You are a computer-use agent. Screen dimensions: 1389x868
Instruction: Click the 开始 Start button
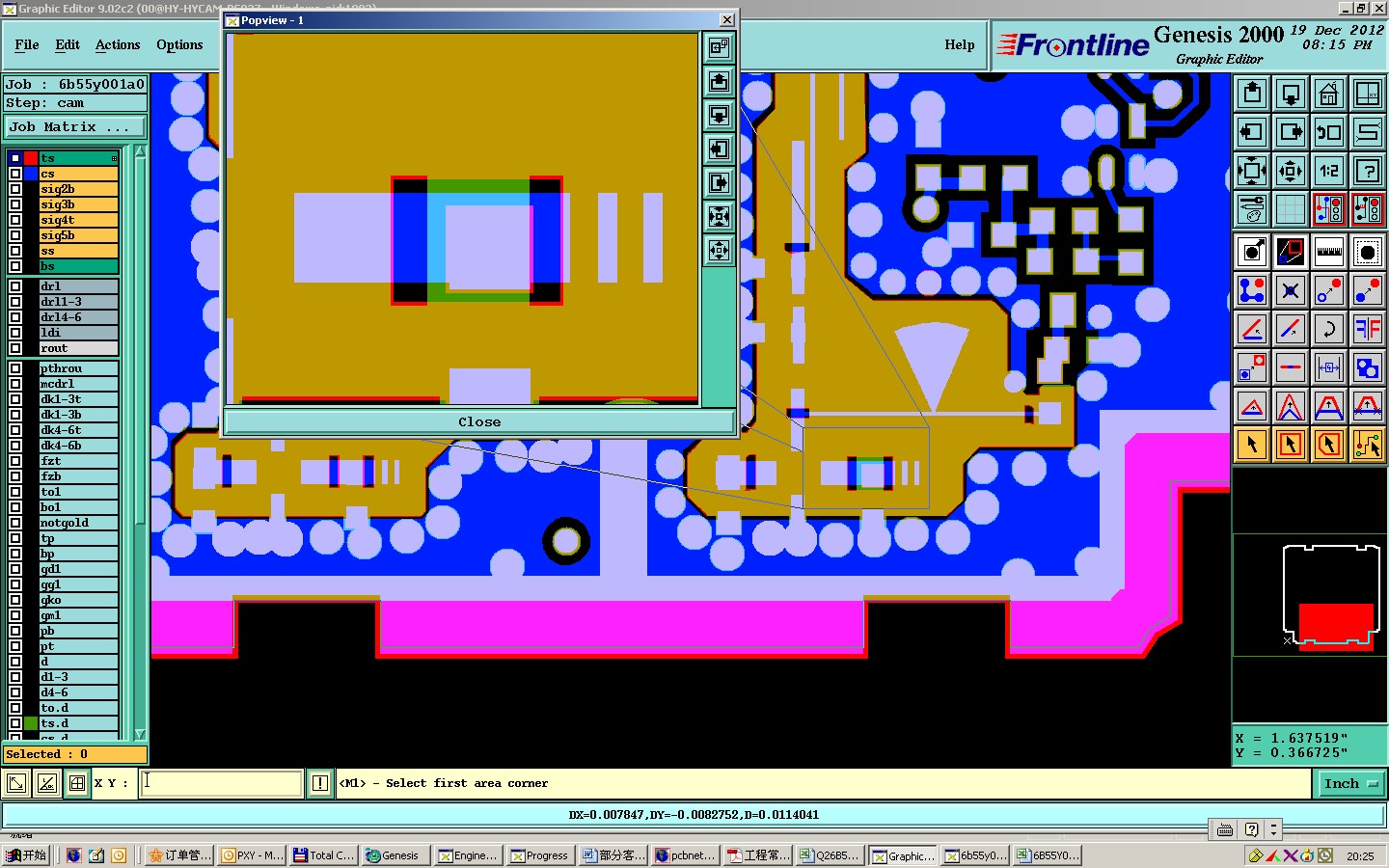tap(26, 855)
